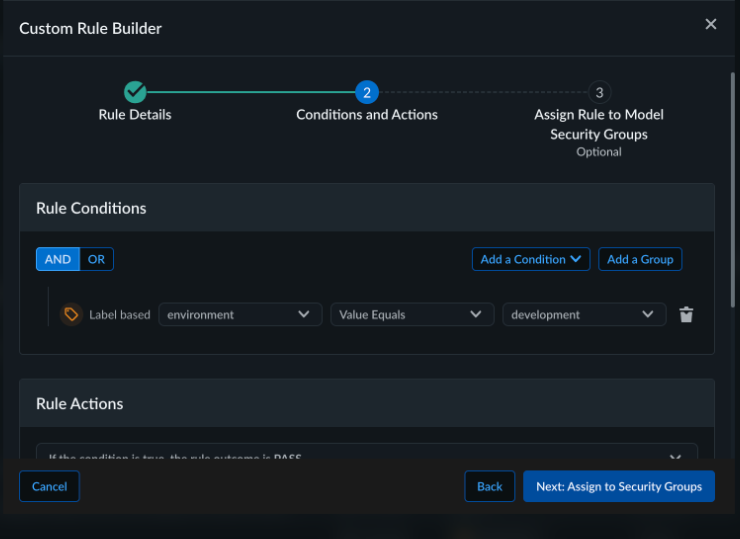Open the development value dropdown
Viewport: 740px width, 539px height.
click(584, 314)
